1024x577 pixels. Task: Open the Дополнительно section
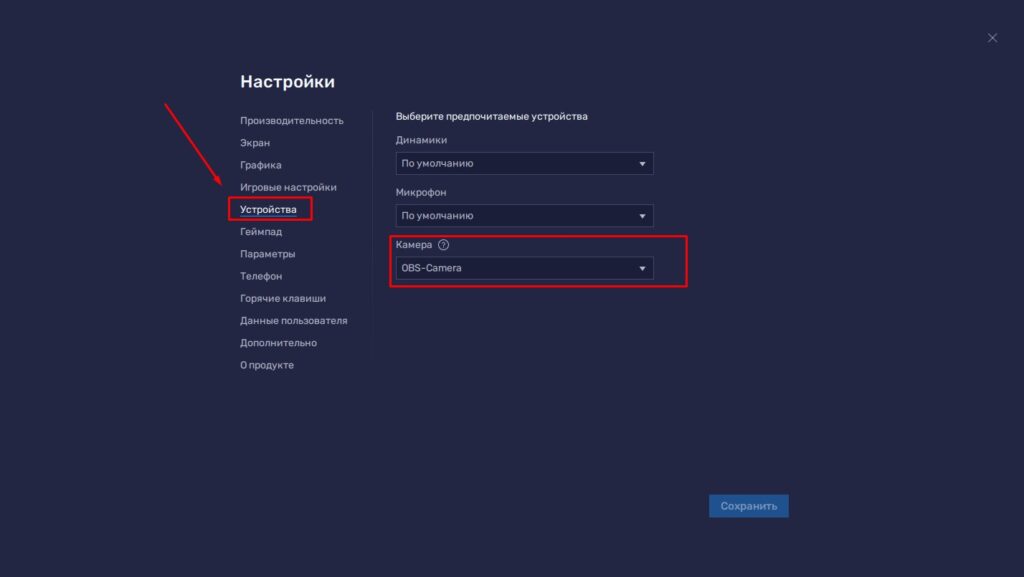(x=278, y=343)
